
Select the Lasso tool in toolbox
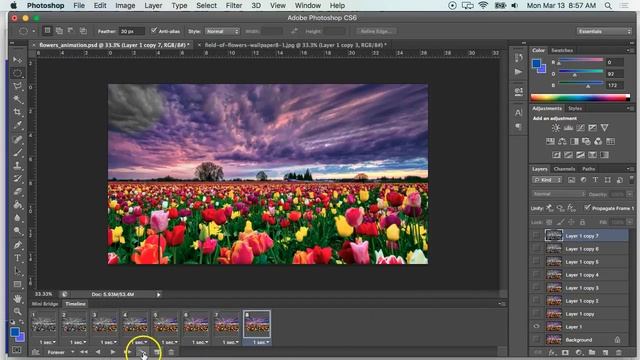click(17, 87)
